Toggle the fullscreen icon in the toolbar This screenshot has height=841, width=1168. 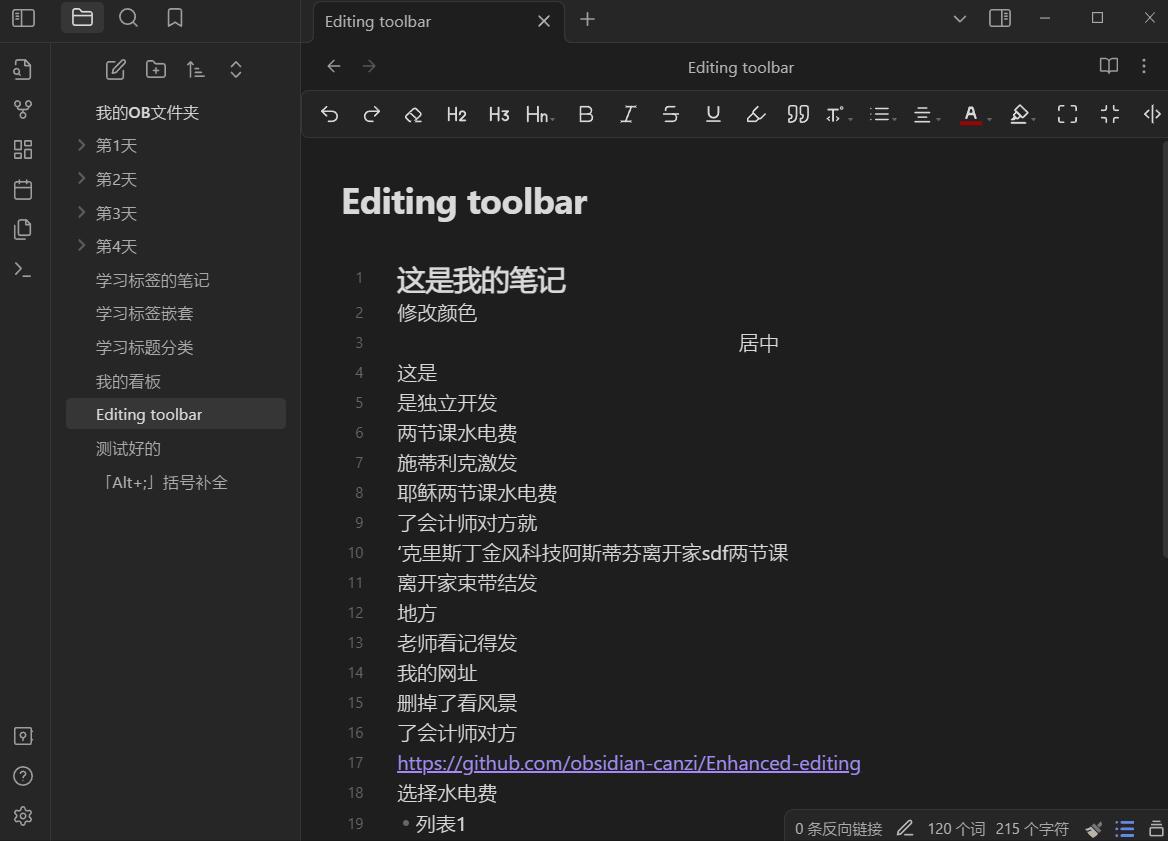[1067, 114]
